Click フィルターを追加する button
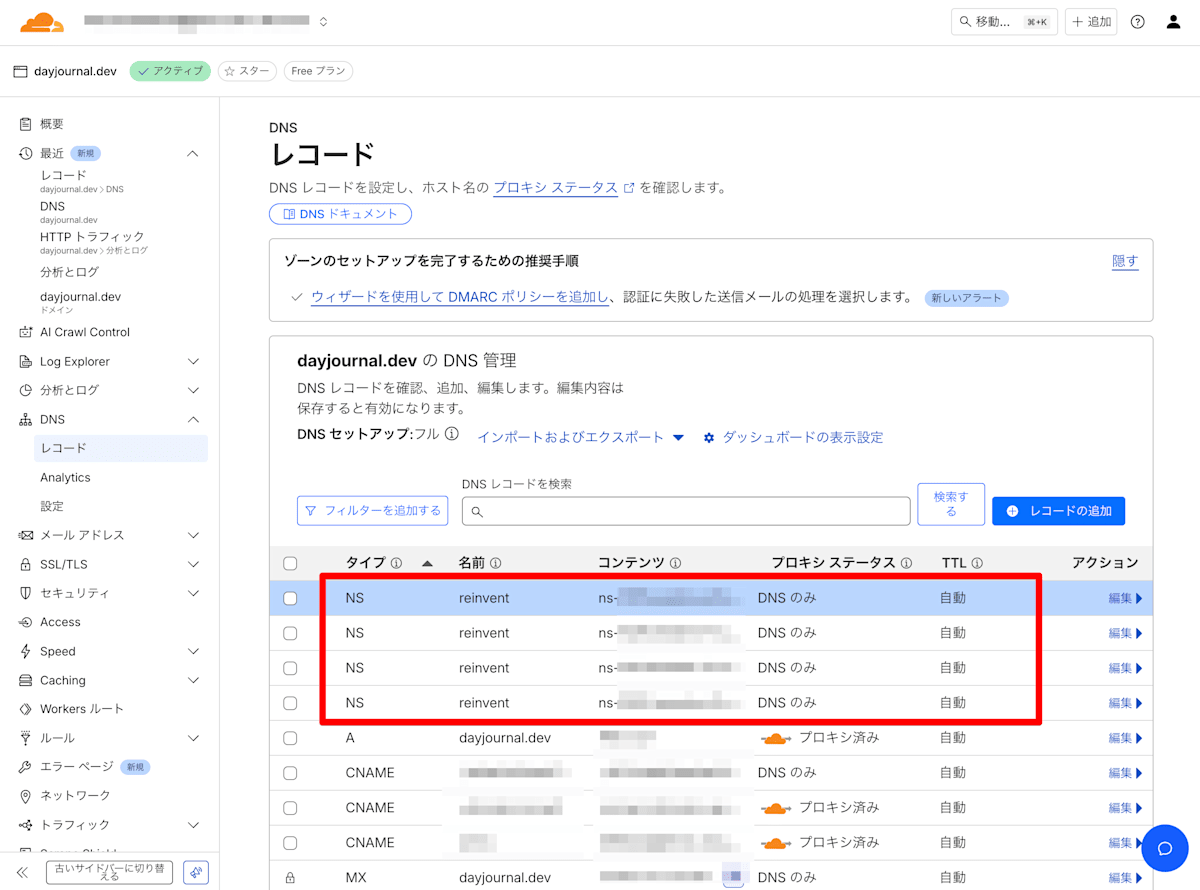This screenshot has height=890, width=1200. coord(372,510)
